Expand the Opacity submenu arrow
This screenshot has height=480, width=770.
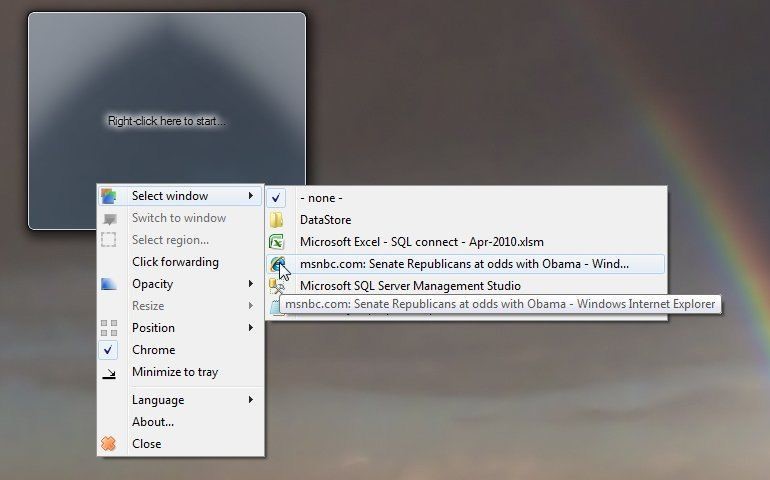[251, 284]
